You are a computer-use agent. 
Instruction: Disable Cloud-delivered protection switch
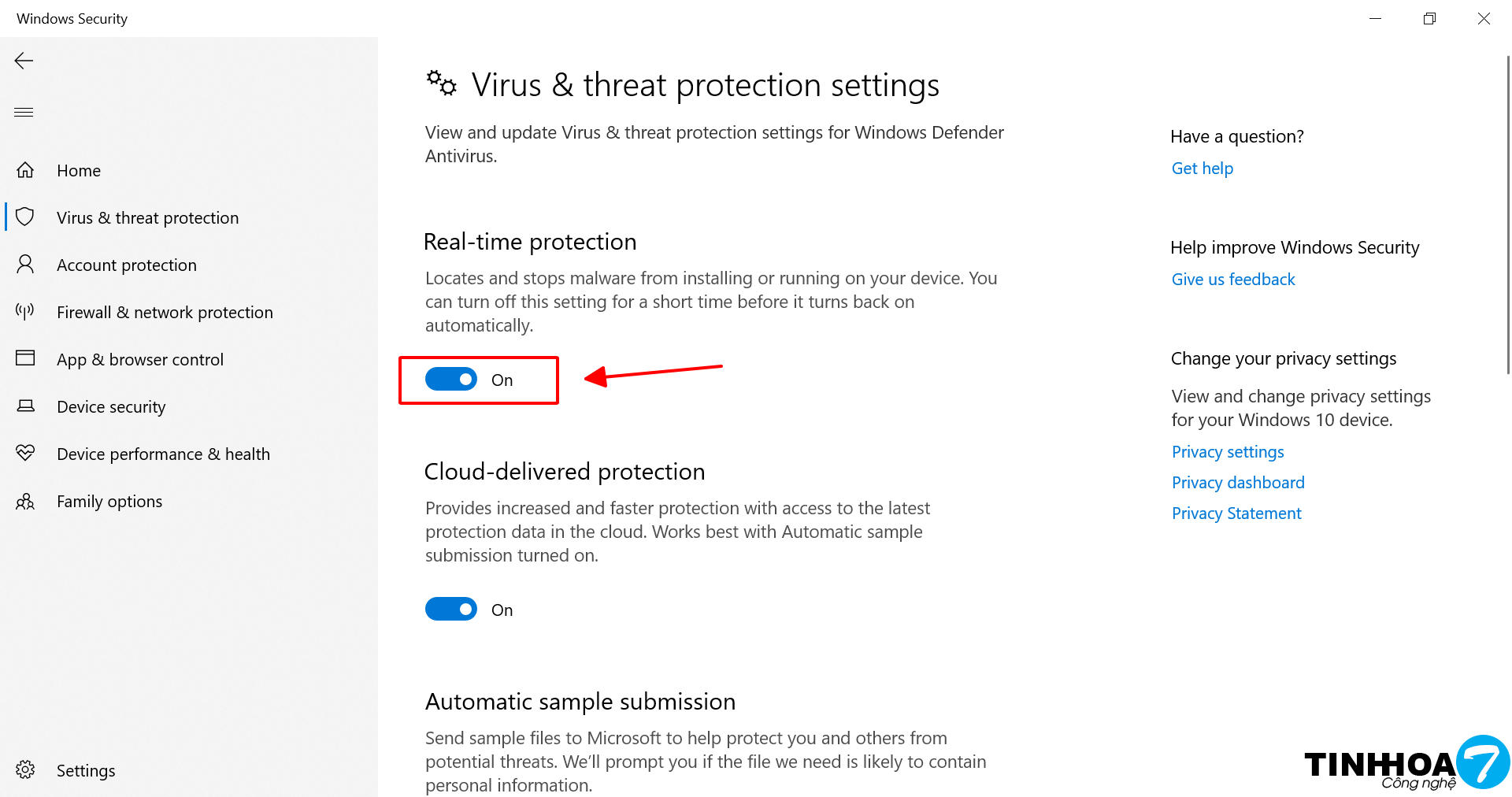451,610
